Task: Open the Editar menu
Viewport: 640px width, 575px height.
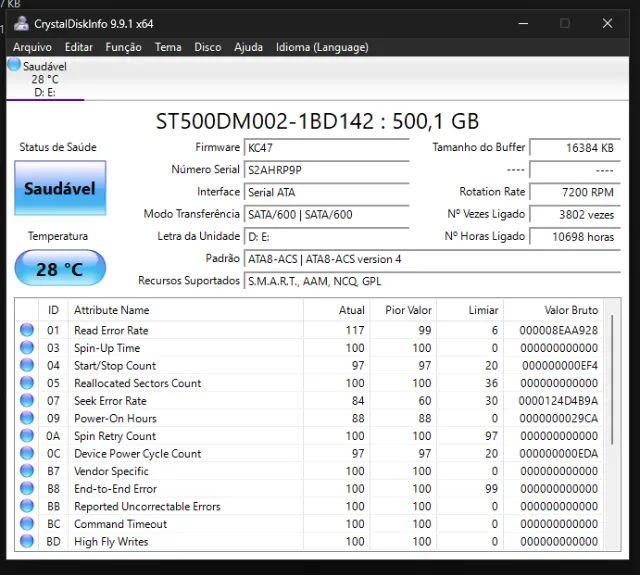Action: (79, 47)
